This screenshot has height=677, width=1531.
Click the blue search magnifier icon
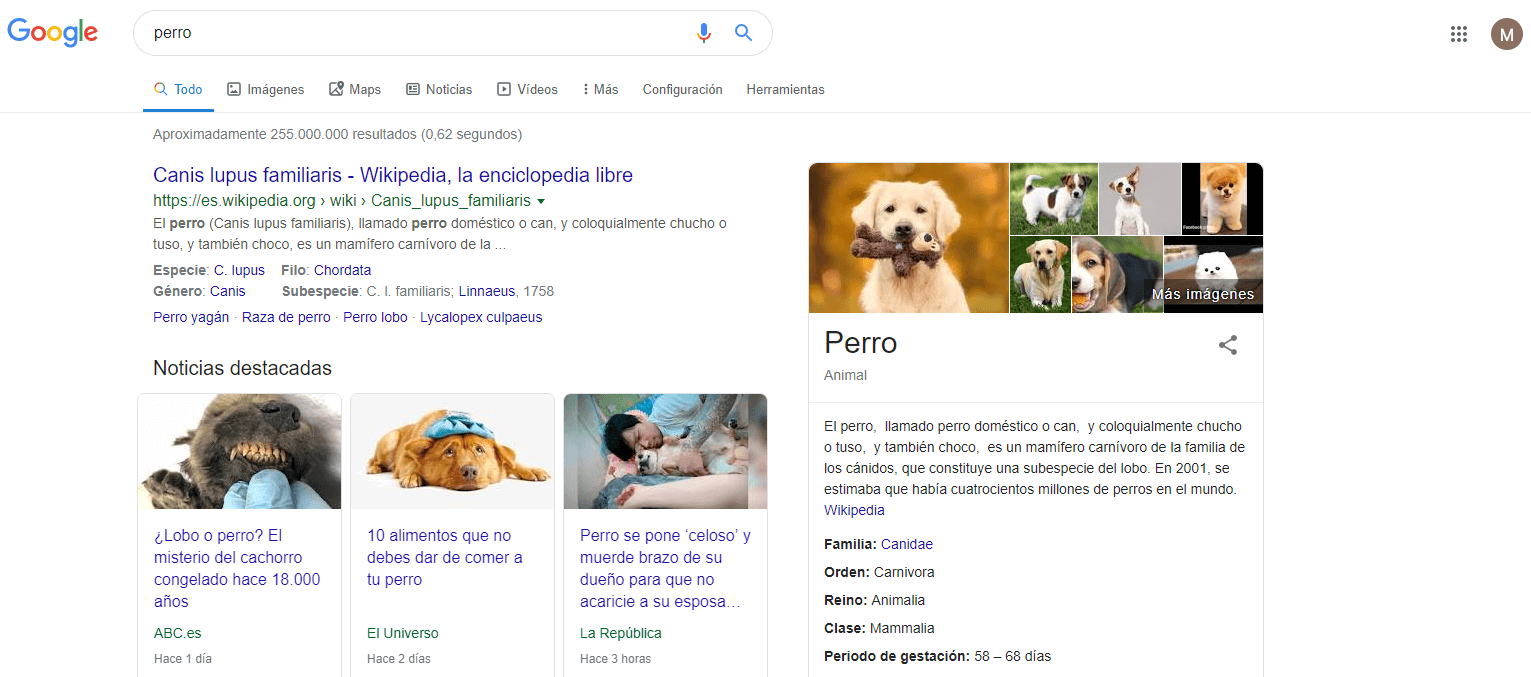pos(743,33)
